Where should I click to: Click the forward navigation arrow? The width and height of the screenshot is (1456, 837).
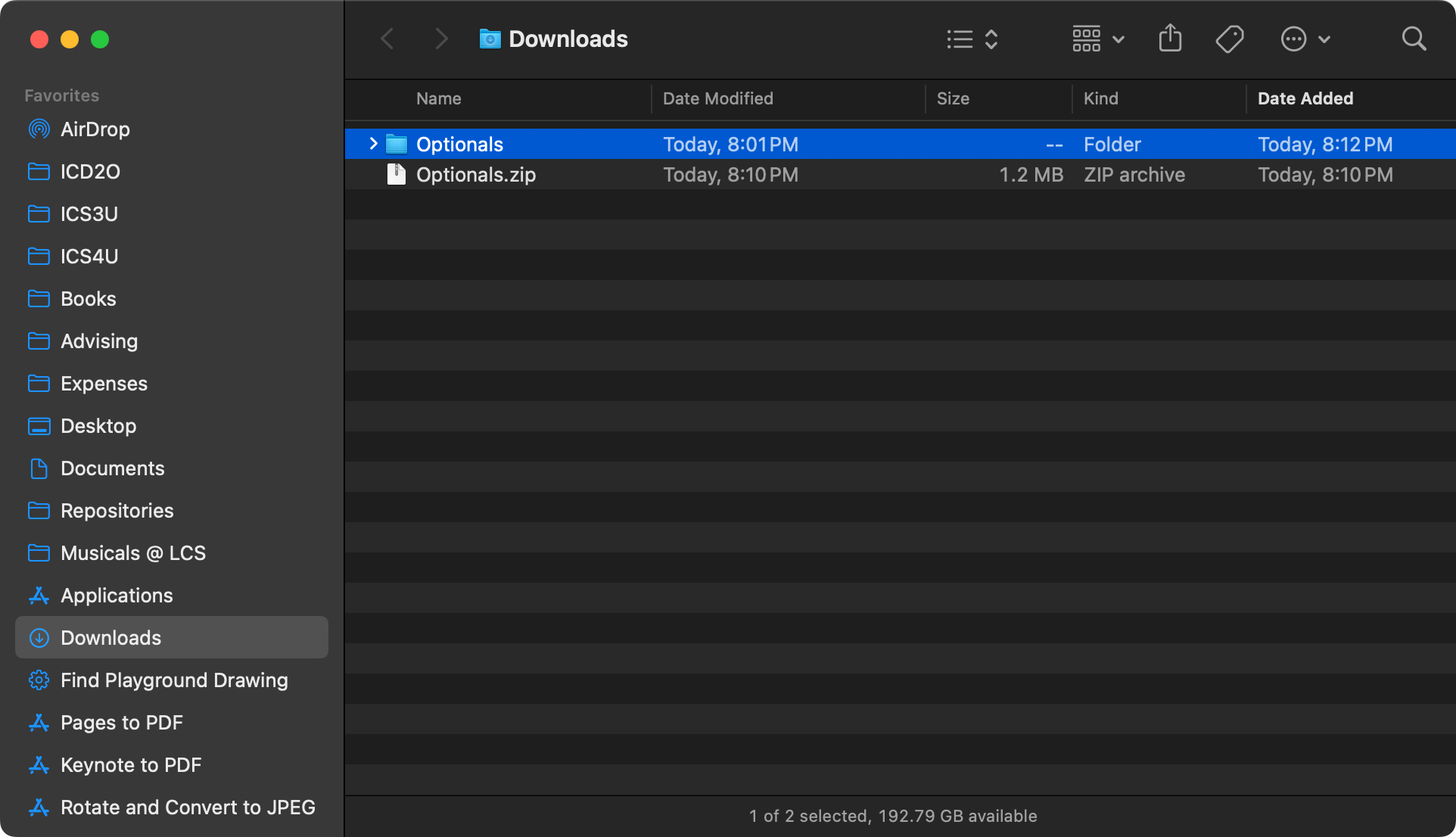442,39
